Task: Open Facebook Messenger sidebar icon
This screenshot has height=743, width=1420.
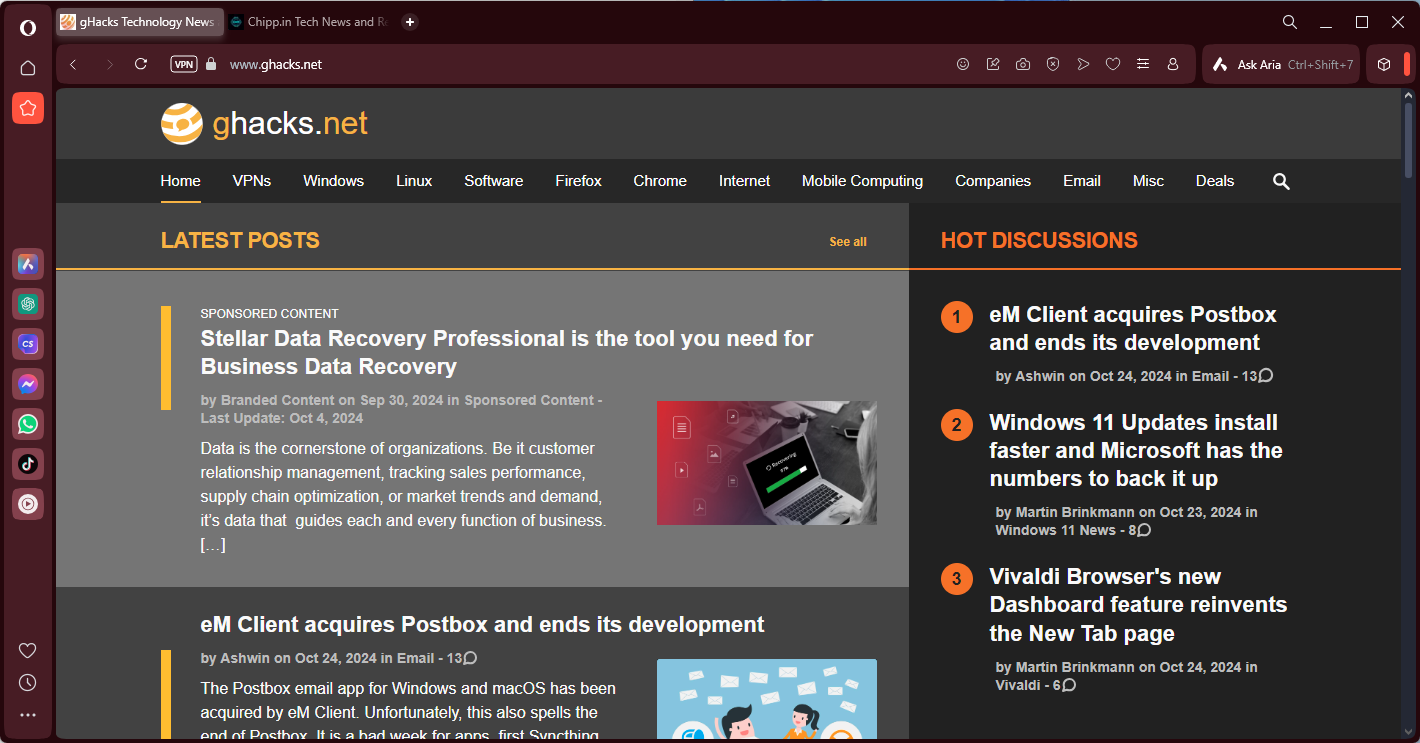Action: pos(28,384)
